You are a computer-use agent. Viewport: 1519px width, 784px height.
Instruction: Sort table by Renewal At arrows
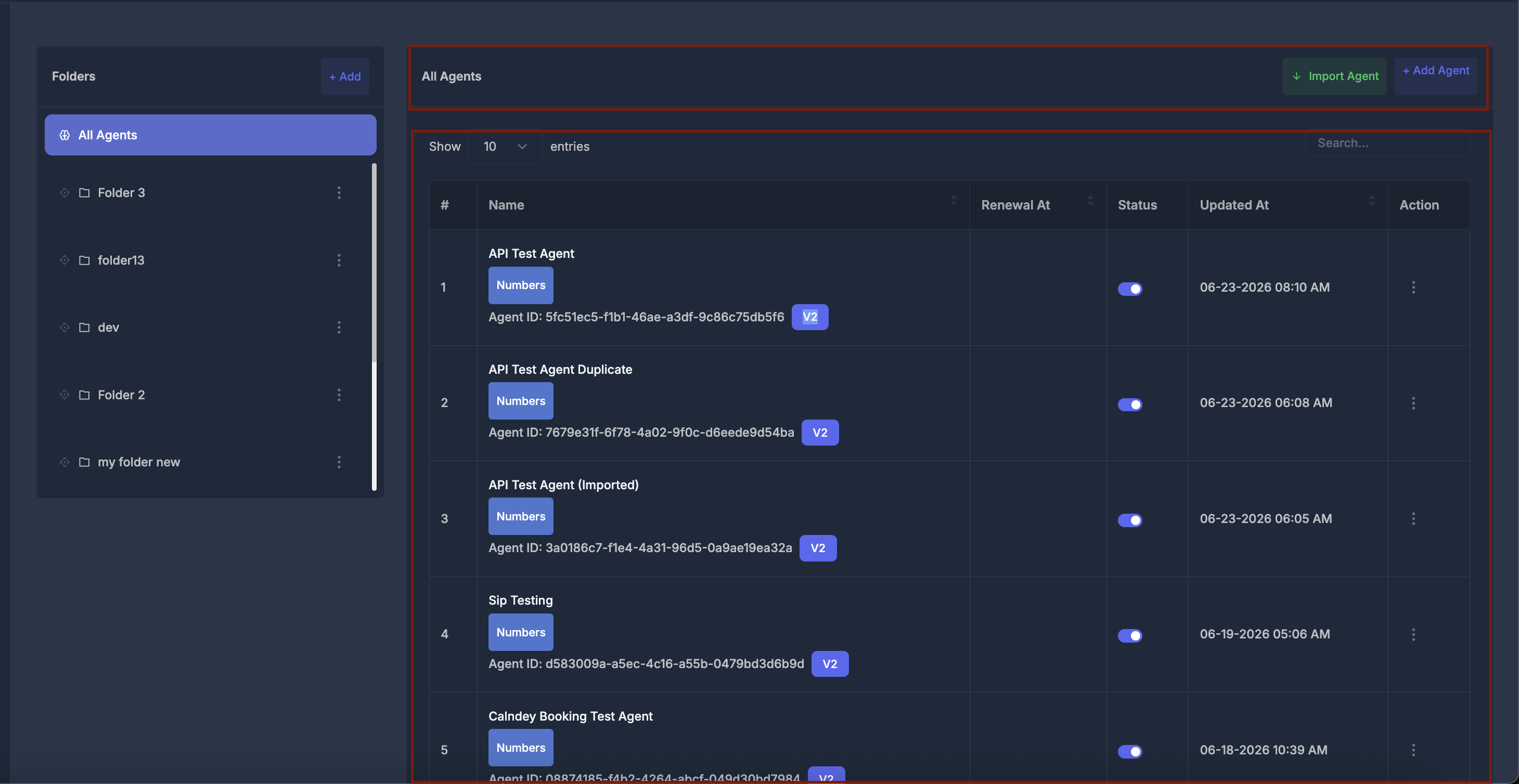click(1090, 201)
